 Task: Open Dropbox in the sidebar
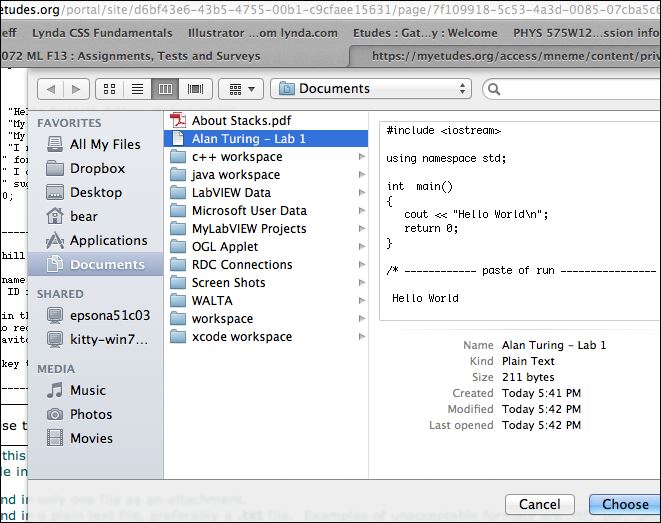(96, 169)
